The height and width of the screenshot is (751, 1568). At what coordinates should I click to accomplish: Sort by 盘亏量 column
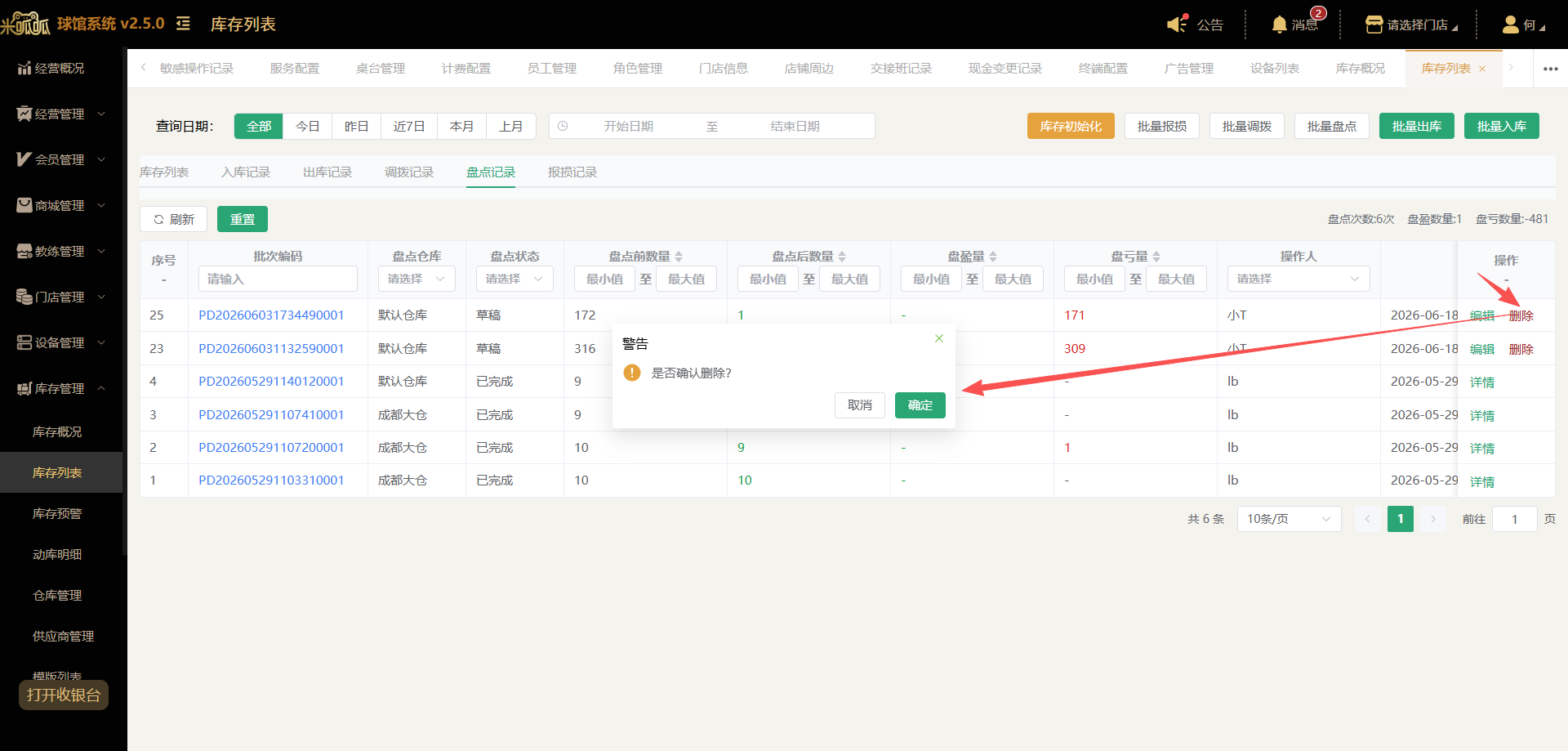[1156, 257]
